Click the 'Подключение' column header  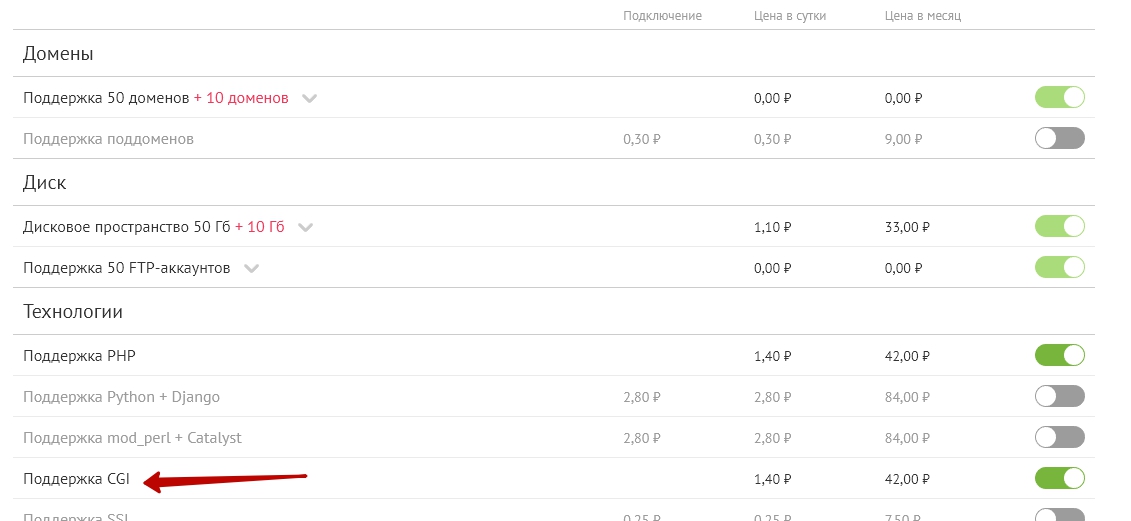[x=662, y=16]
